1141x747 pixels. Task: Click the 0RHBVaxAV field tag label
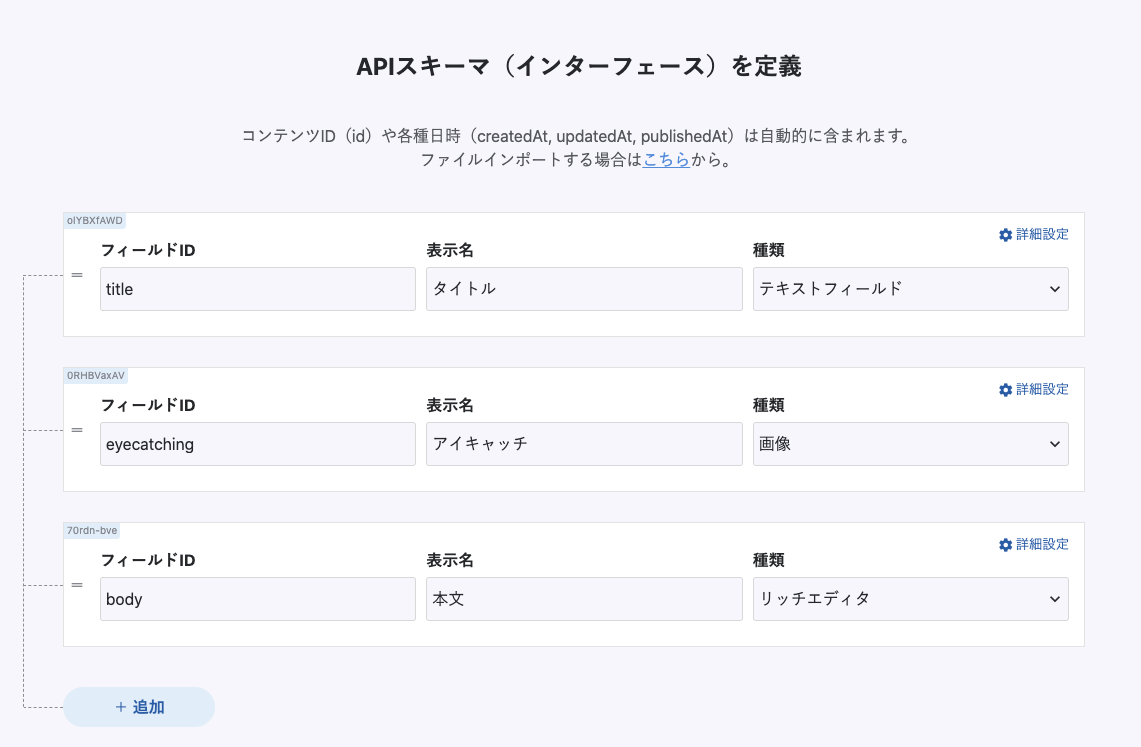(96, 375)
